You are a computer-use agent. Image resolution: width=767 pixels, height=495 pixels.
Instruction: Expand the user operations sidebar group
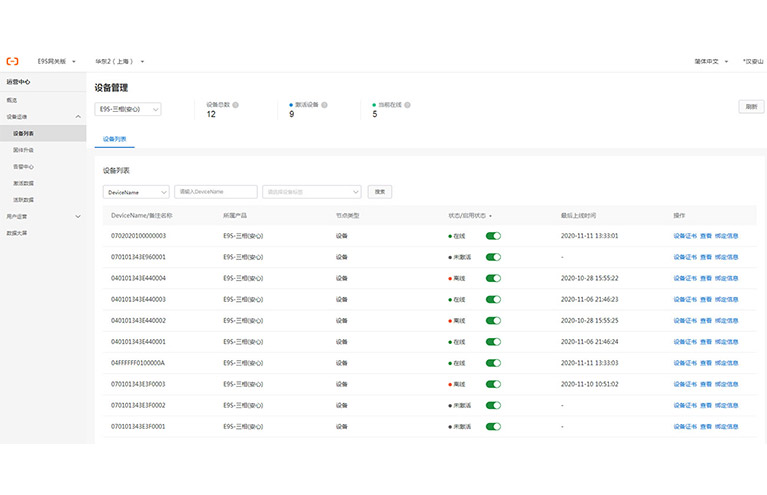(78, 216)
